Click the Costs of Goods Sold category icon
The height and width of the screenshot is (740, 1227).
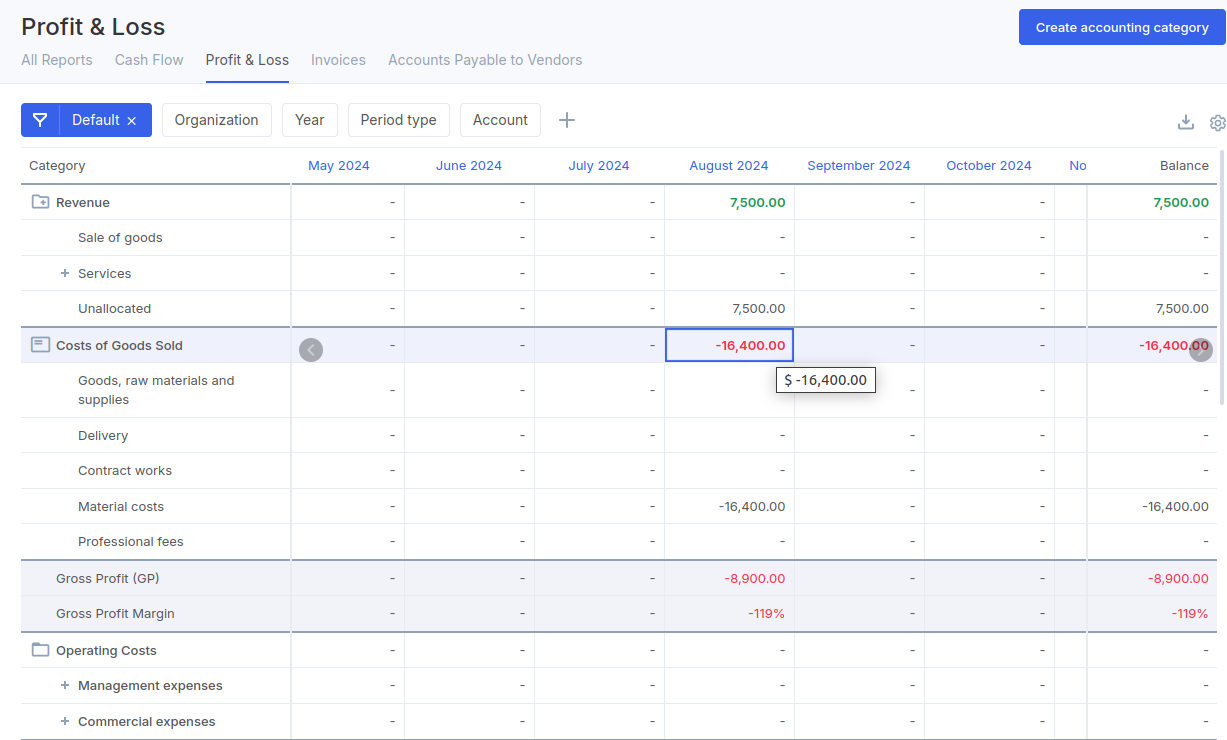point(40,345)
